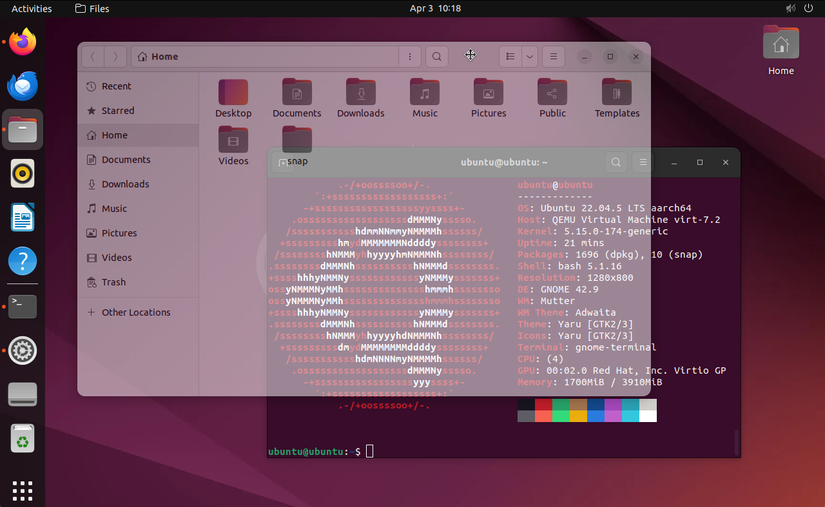This screenshot has width=825, height=507.
Task: Select Documents in the Files sidebar
Action: click(x=138, y=159)
